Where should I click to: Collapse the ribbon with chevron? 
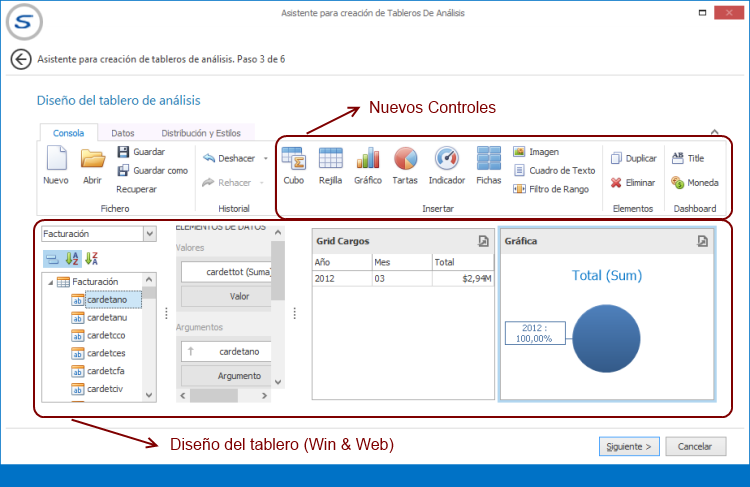click(715, 132)
